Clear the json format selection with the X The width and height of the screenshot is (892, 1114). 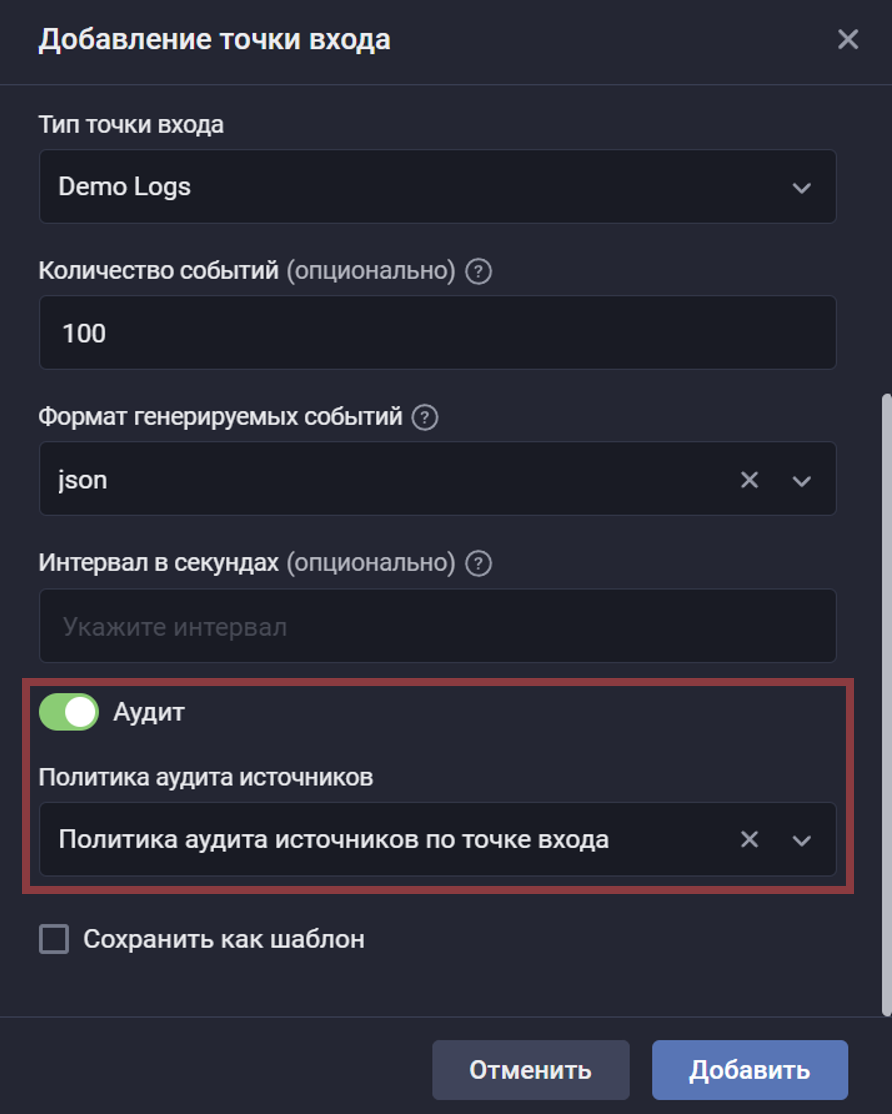[x=749, y=479]
